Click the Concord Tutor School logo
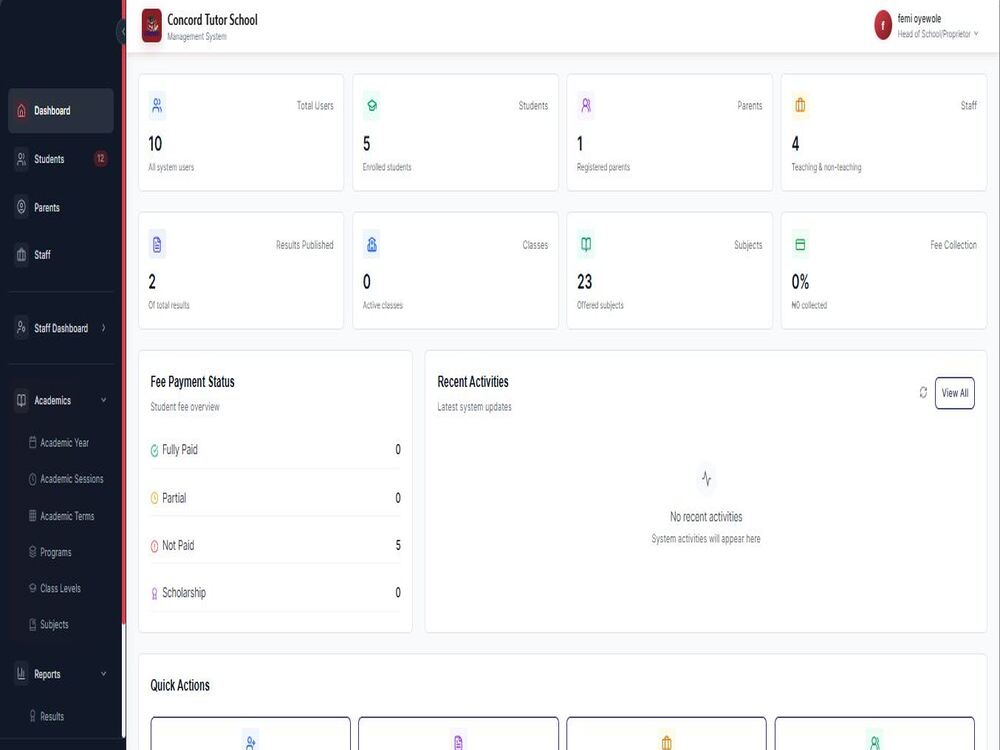 pos(152,26)
